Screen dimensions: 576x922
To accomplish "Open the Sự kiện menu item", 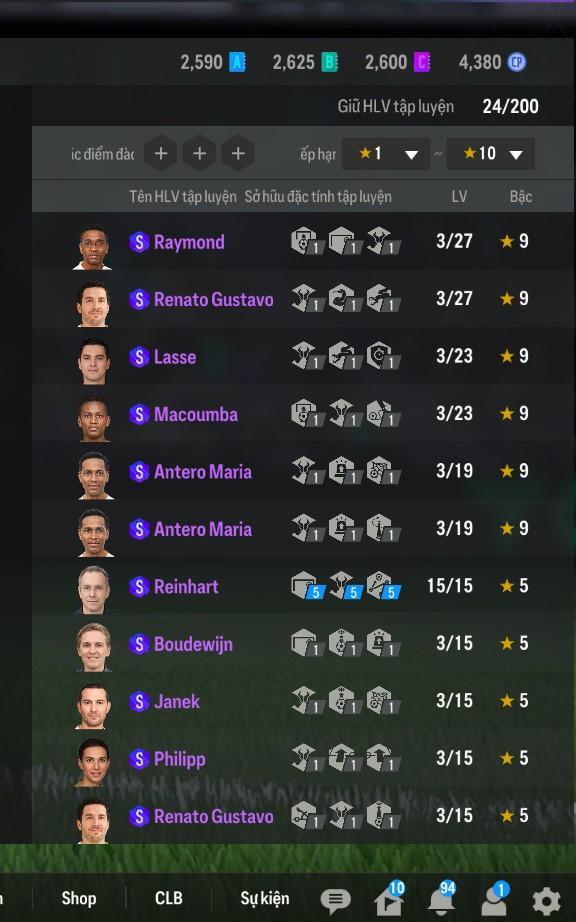I will [264, 898].
